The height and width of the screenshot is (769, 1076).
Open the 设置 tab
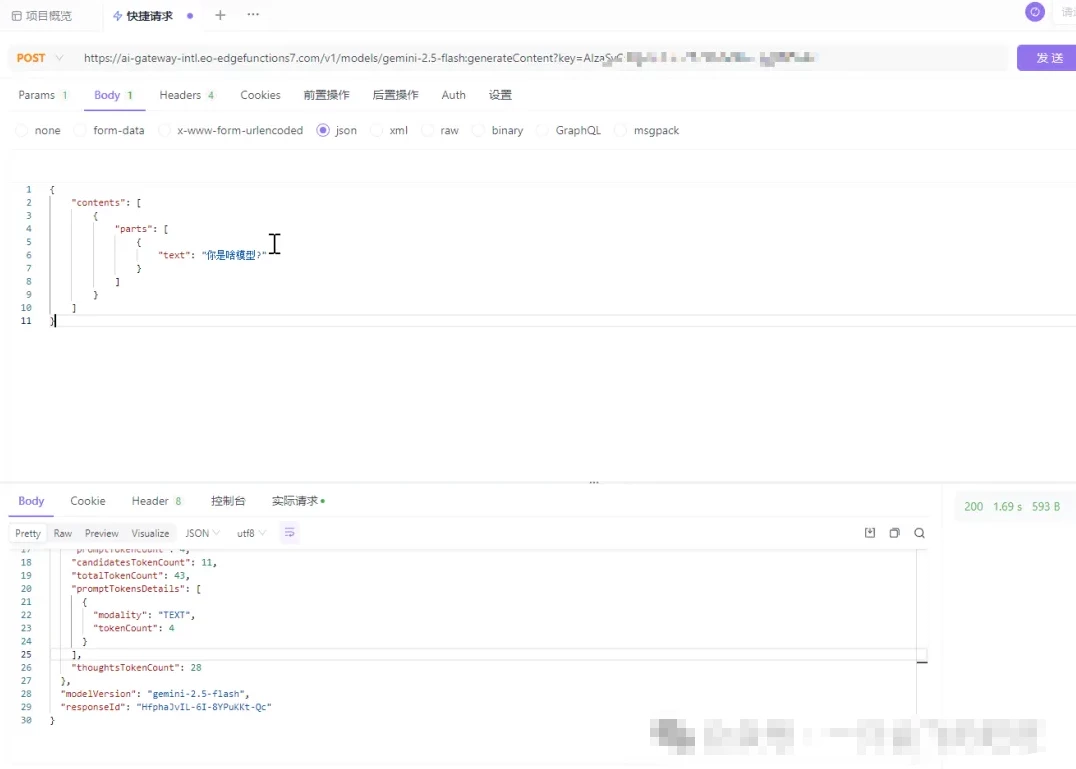(x=500, y=95)
